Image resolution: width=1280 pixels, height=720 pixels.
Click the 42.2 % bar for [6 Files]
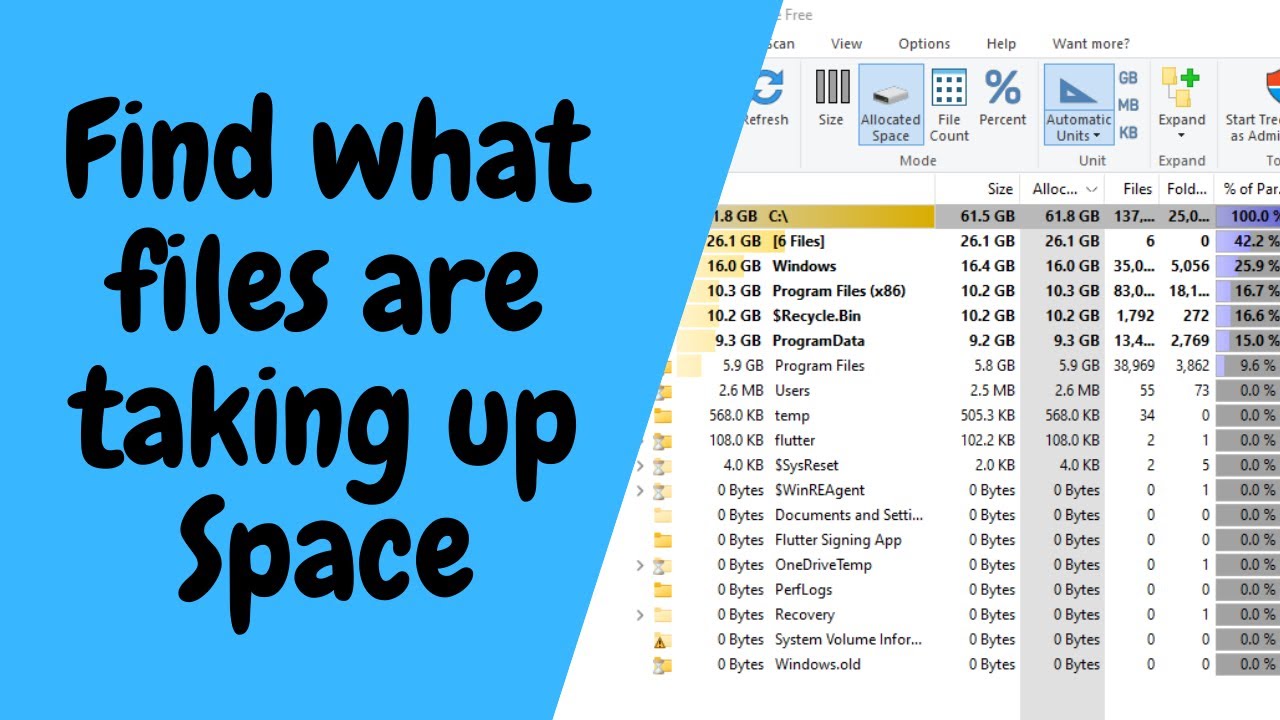click(x=1248, y=241)
